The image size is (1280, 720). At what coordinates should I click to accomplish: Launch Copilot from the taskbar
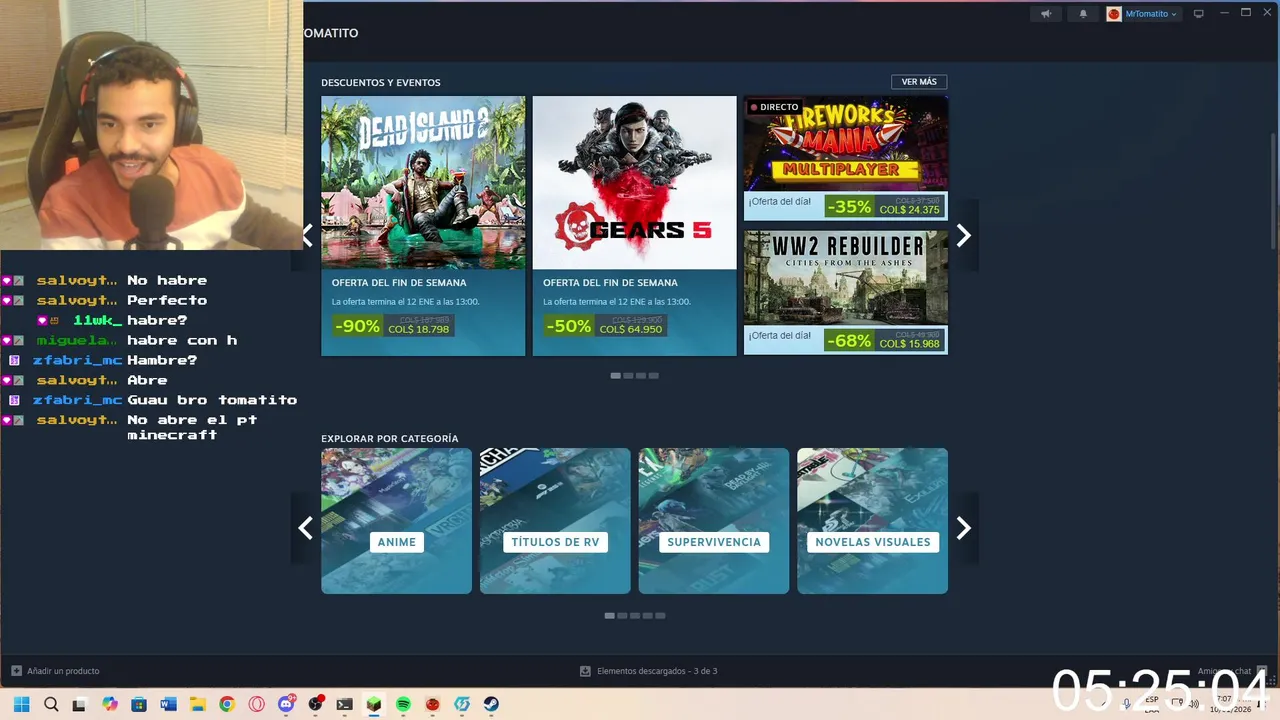point(109,704)
